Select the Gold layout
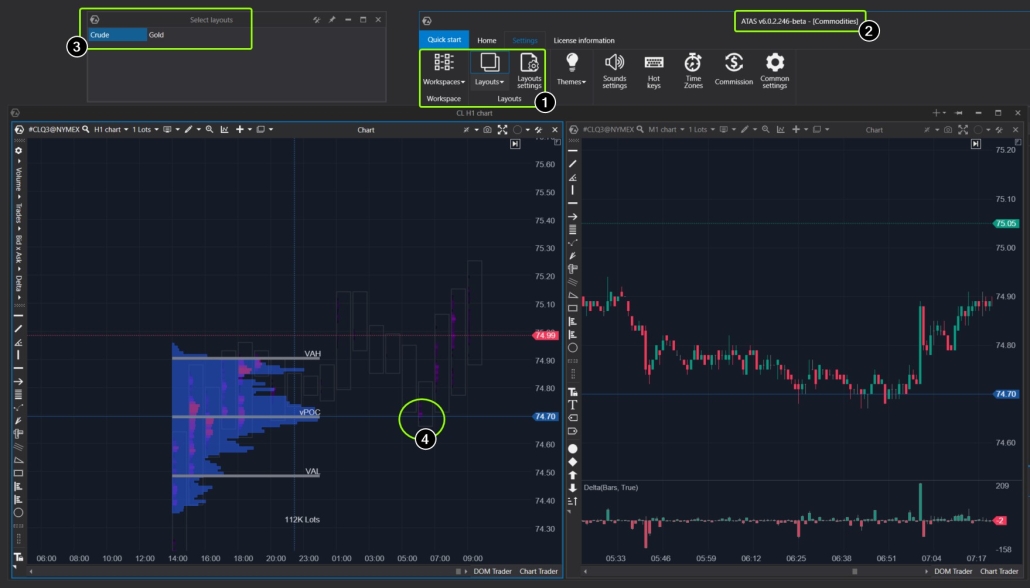Screen dimensions: 1030x588 click(x=157, y=35)
